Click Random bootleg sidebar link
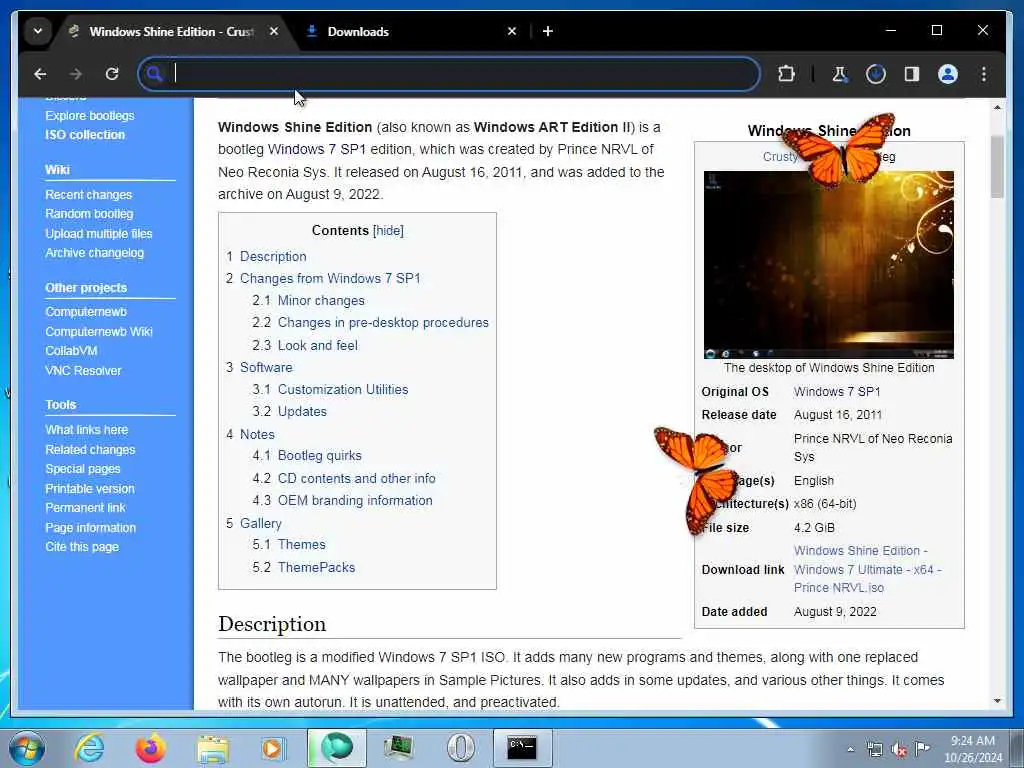This screenshot has height=768, width=1024. coord(89,214)
